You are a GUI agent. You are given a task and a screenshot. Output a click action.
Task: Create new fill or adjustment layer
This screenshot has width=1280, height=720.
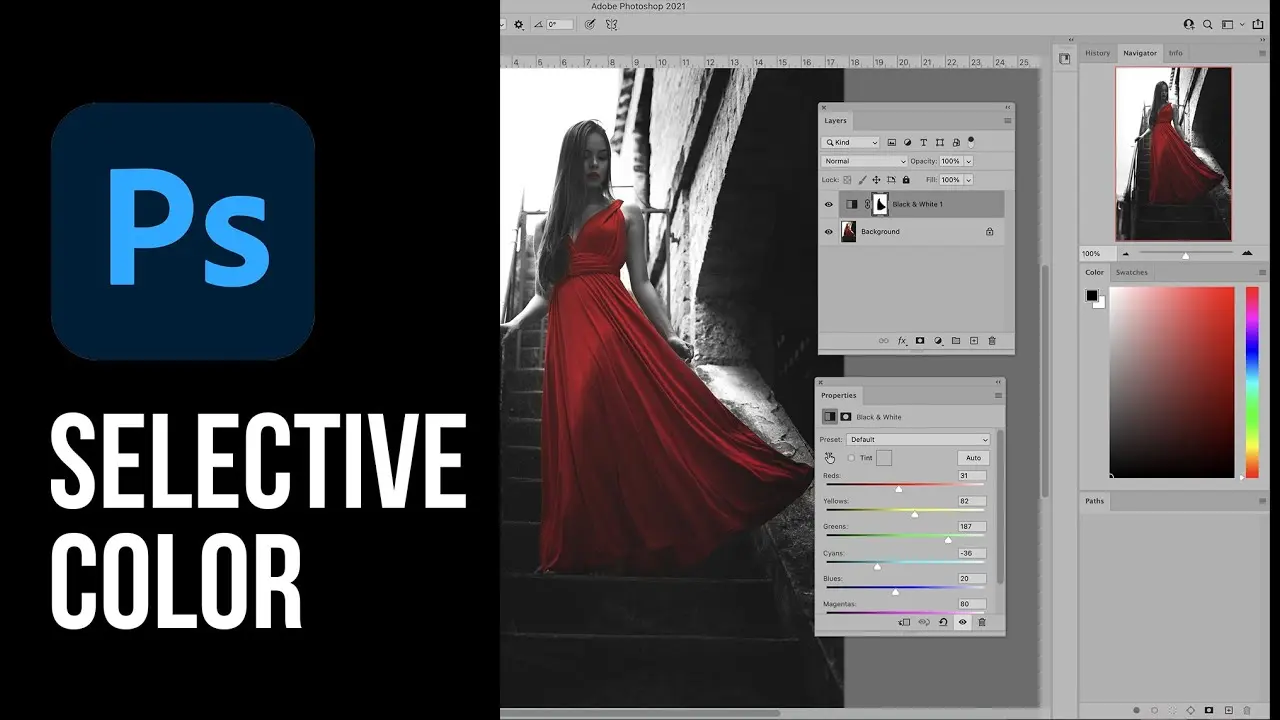[x=938, y=341]
